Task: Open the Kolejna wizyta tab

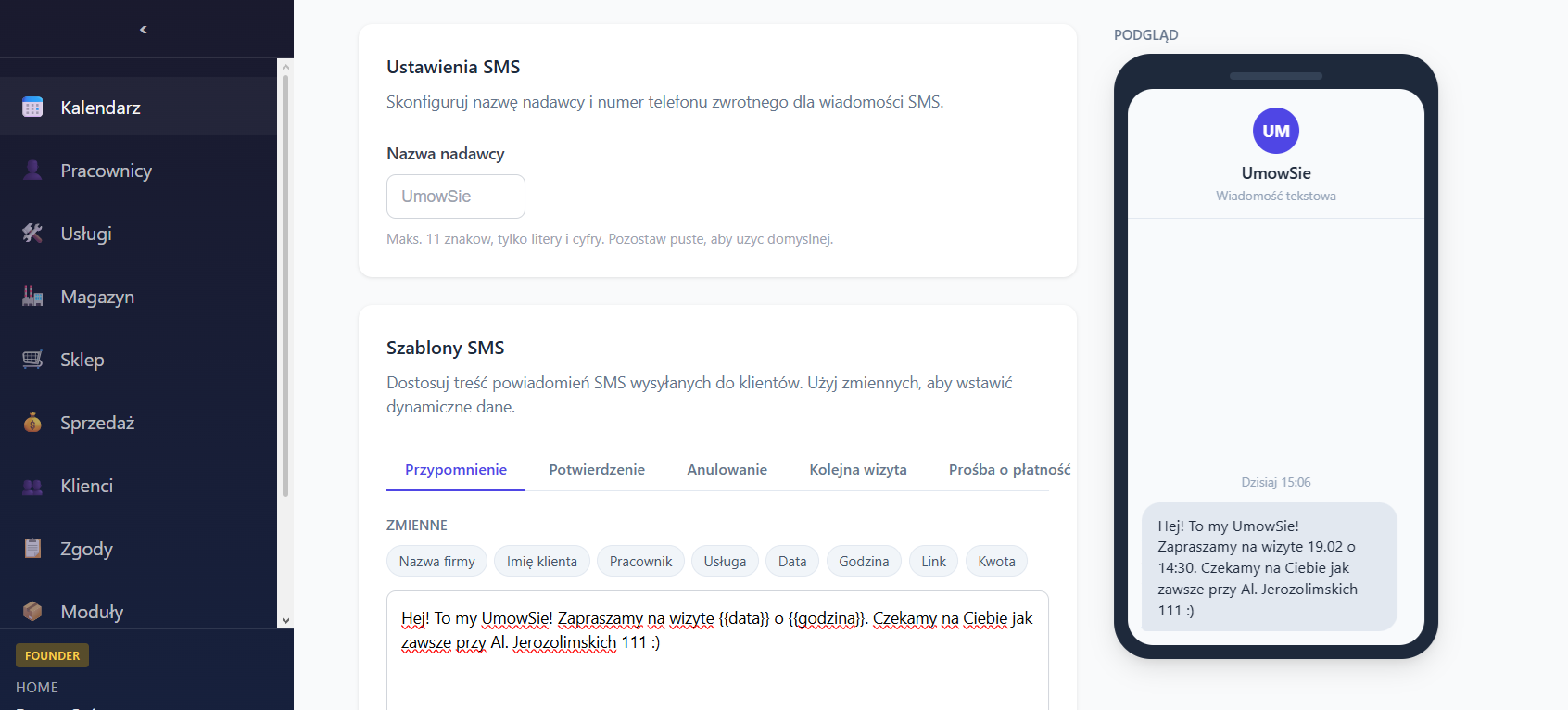Action: [x=858, y=470]
